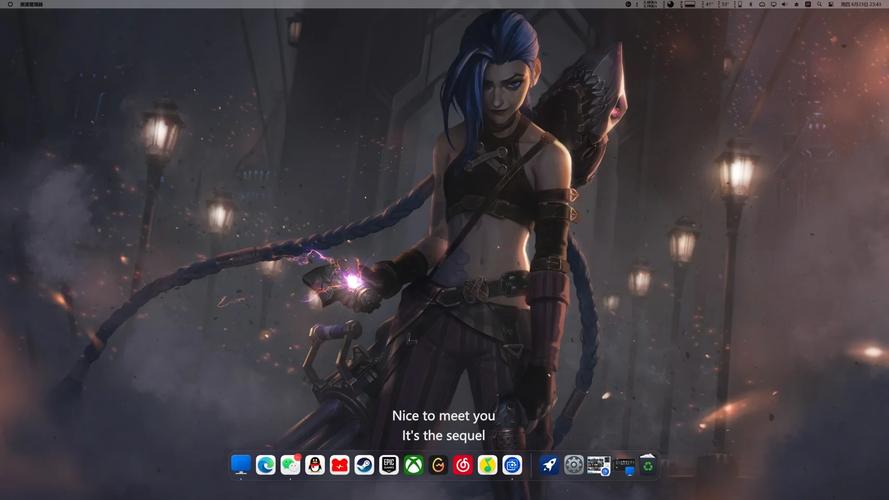Launch Epic Games launcher from dock
Screen dimensions: 889x500
[x=389, y=465]
